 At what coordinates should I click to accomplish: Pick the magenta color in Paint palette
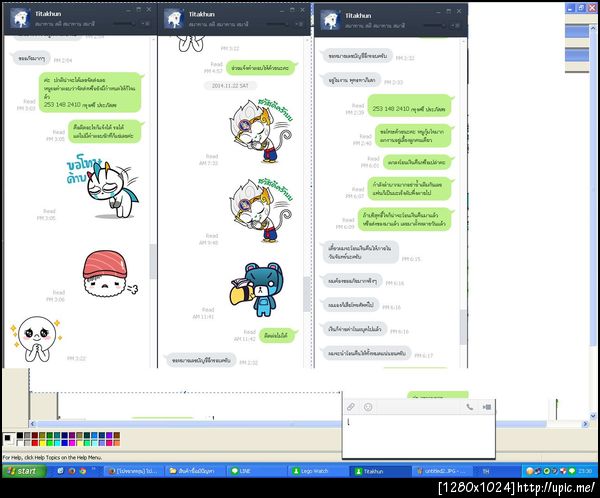(72, 443)
